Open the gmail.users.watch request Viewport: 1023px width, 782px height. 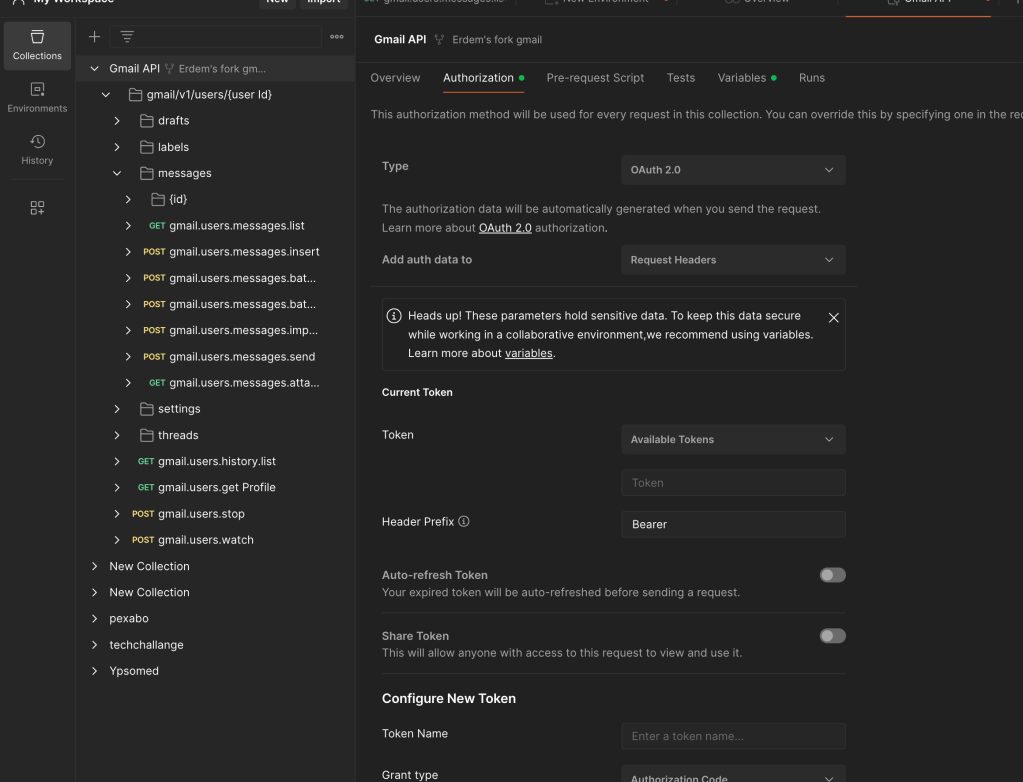point(206,540)
